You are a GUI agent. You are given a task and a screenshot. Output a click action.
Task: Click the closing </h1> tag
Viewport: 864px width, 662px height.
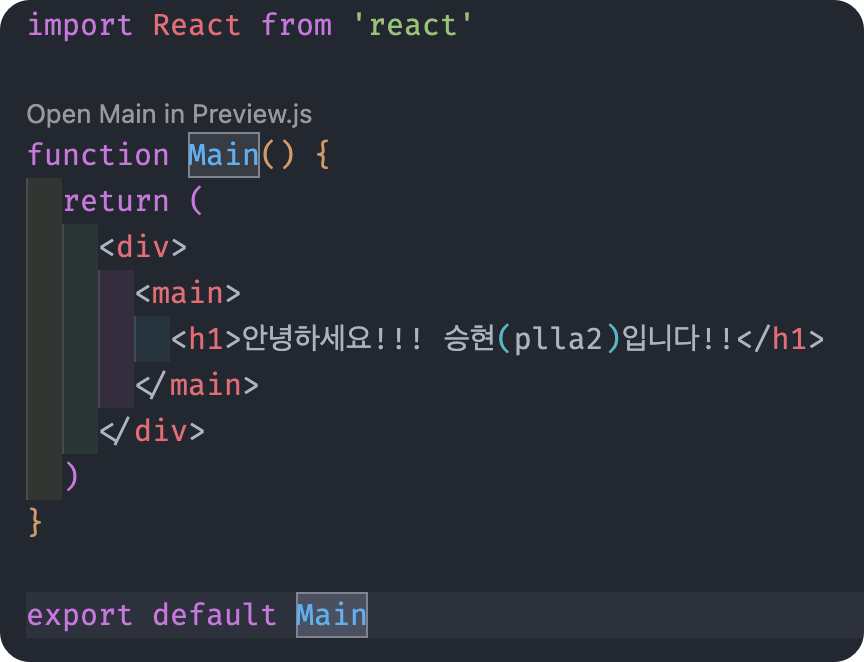[x=780, y=339]
